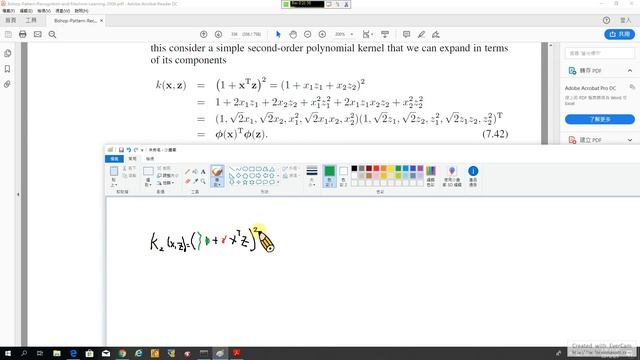Open Windows Start menu
Viewport: 640px width, 360px height.
pyautogui.click(x=8, y=353)
